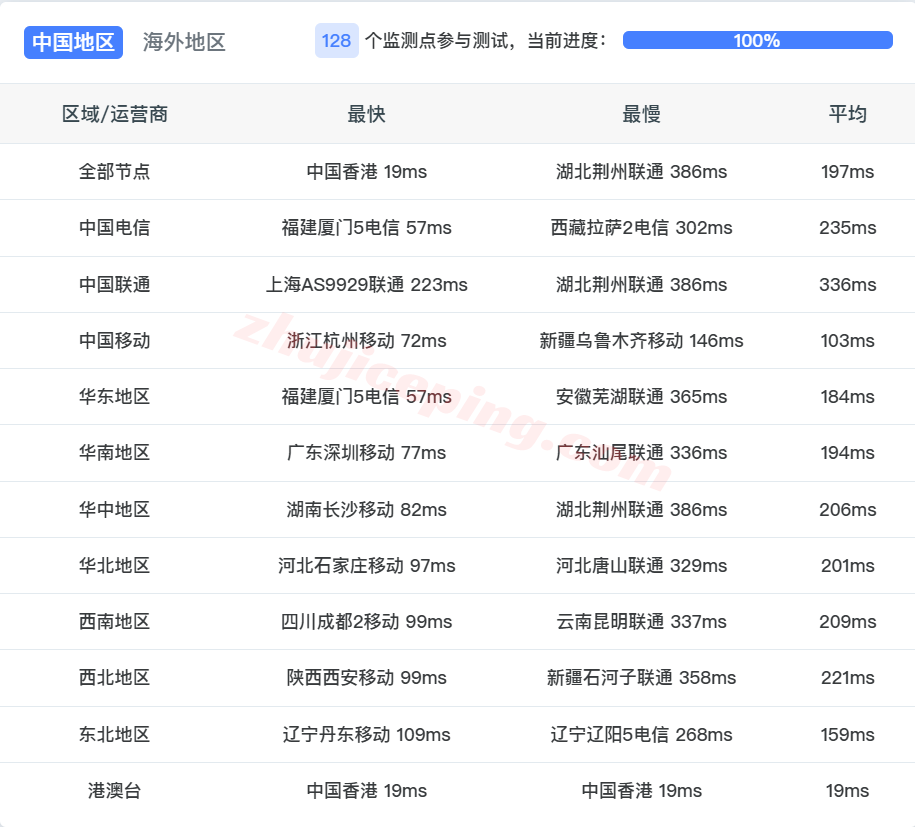Select the 平均 column header
Viewport: 915px width, 827px height.
847,114
